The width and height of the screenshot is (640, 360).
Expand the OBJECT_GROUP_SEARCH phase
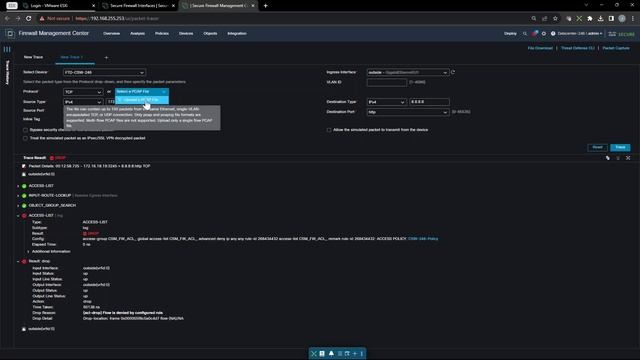tap(18, 206)
